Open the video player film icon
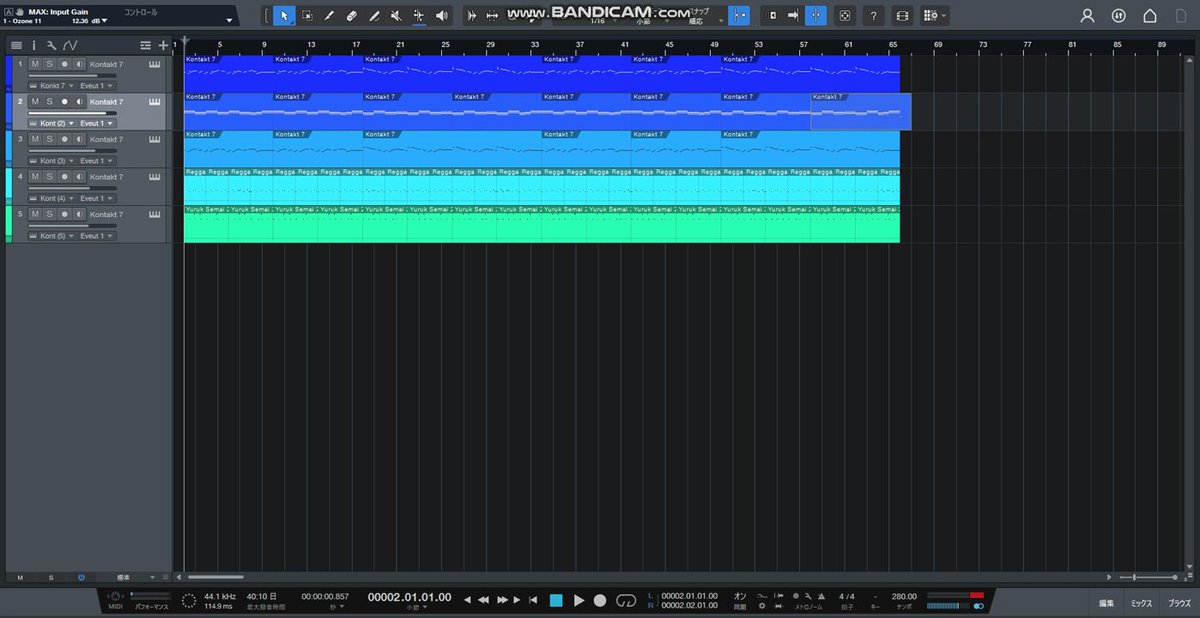This screenshot has height=618, width=1200. click(x=902, y=16)
